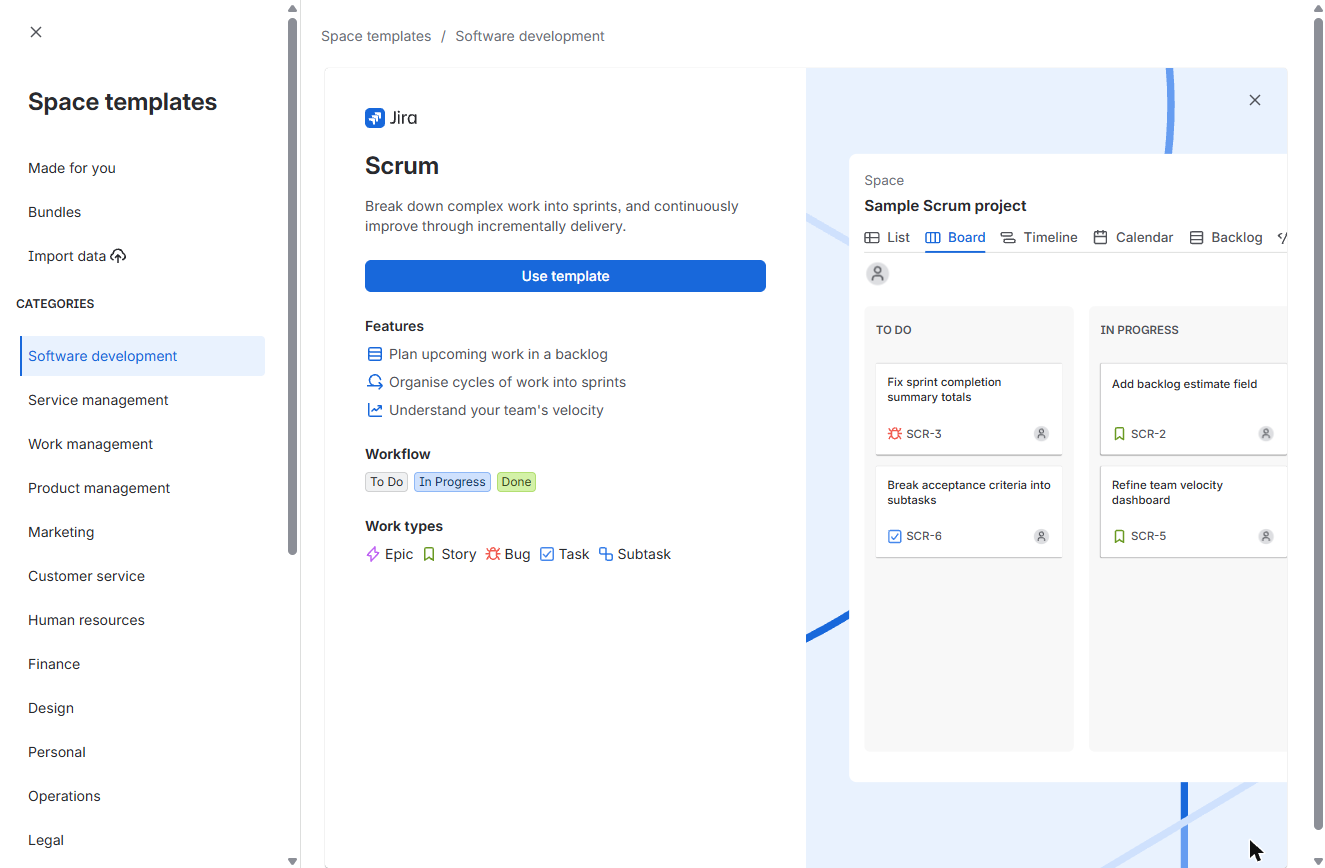Click the backlog feature icon
The width and height of the screenshot is (1325, 868).
[375, 354]
